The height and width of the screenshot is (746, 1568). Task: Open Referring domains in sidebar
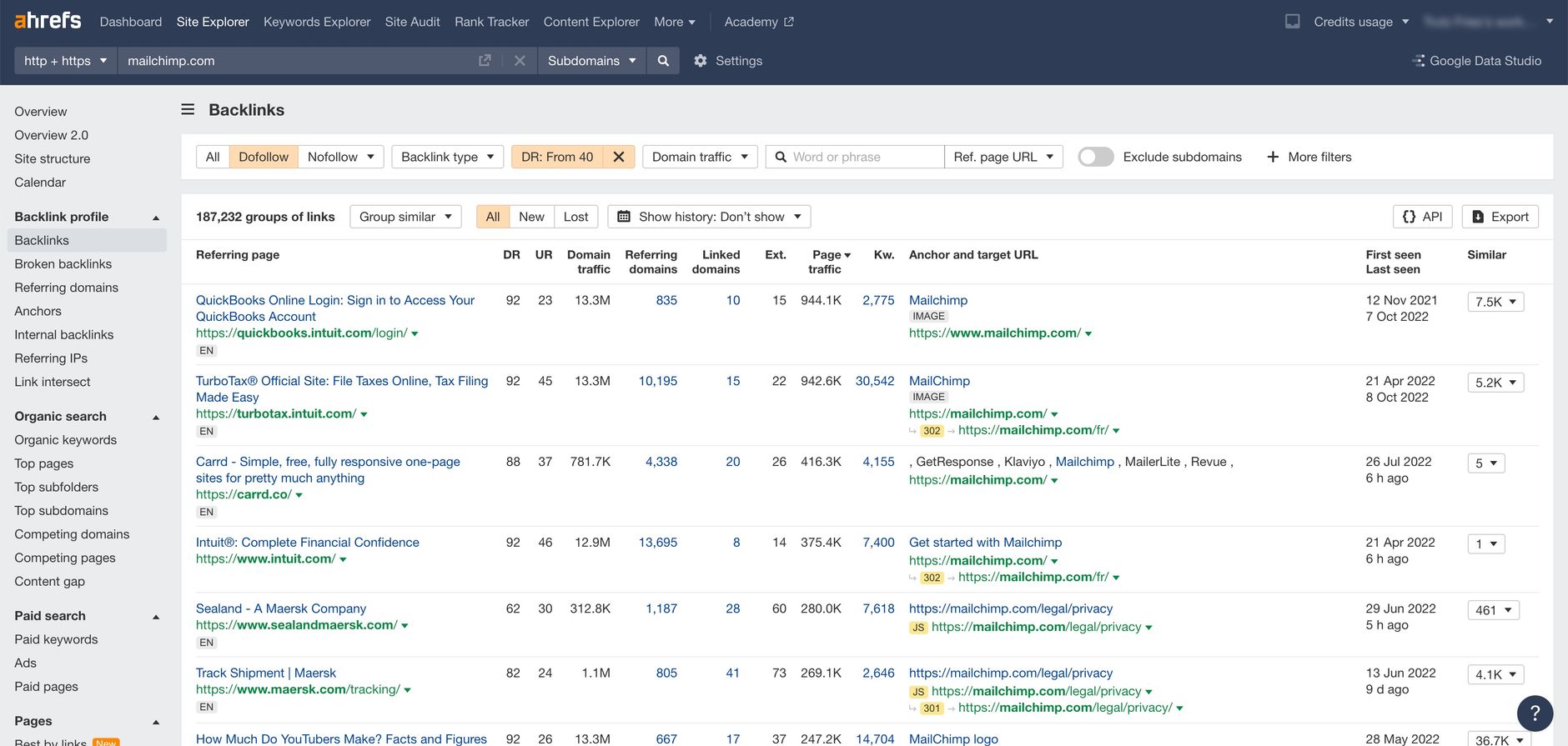[x=66, y=288]
